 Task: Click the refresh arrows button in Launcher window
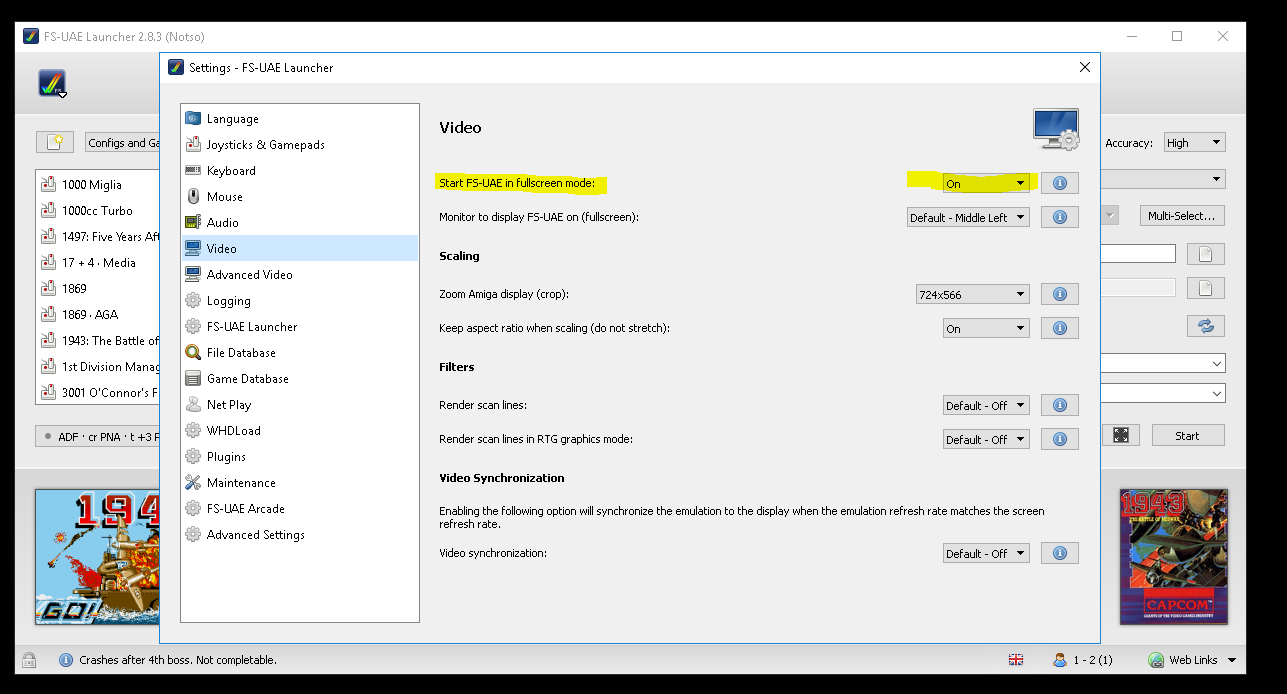tap(1206, 326)
